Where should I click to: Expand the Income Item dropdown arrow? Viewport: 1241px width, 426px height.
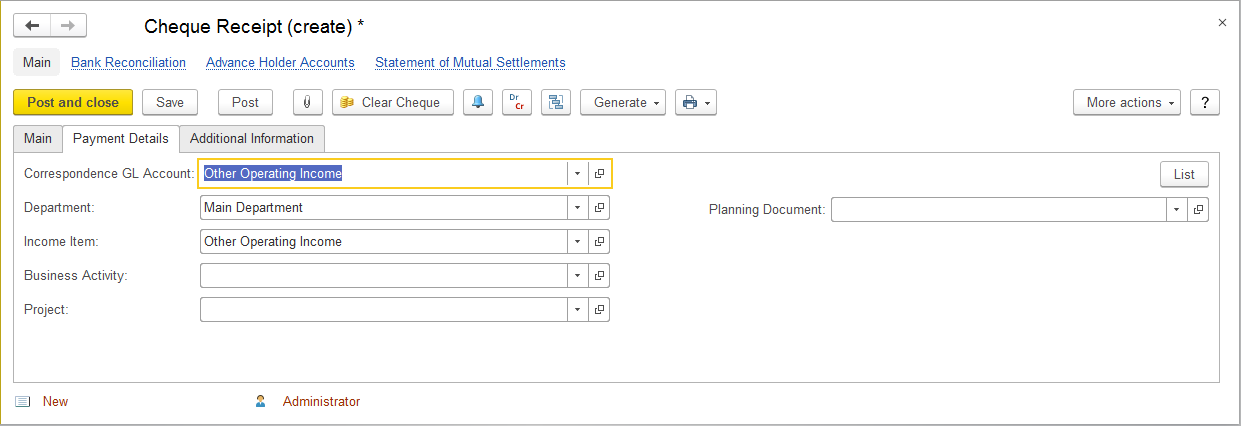coord(577,242)
